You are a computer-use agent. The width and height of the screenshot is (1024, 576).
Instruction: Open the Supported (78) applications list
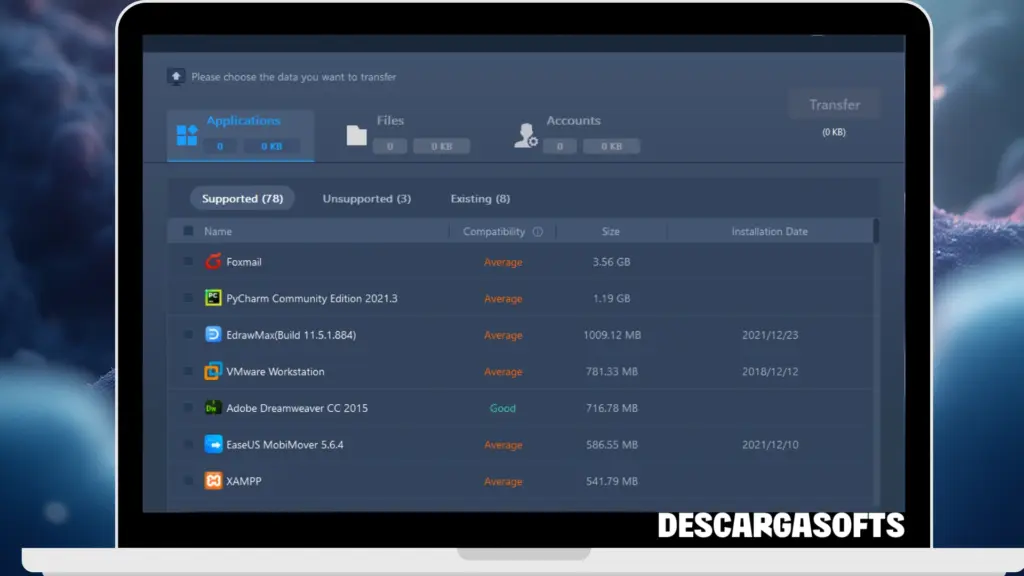tap(241, 198)
